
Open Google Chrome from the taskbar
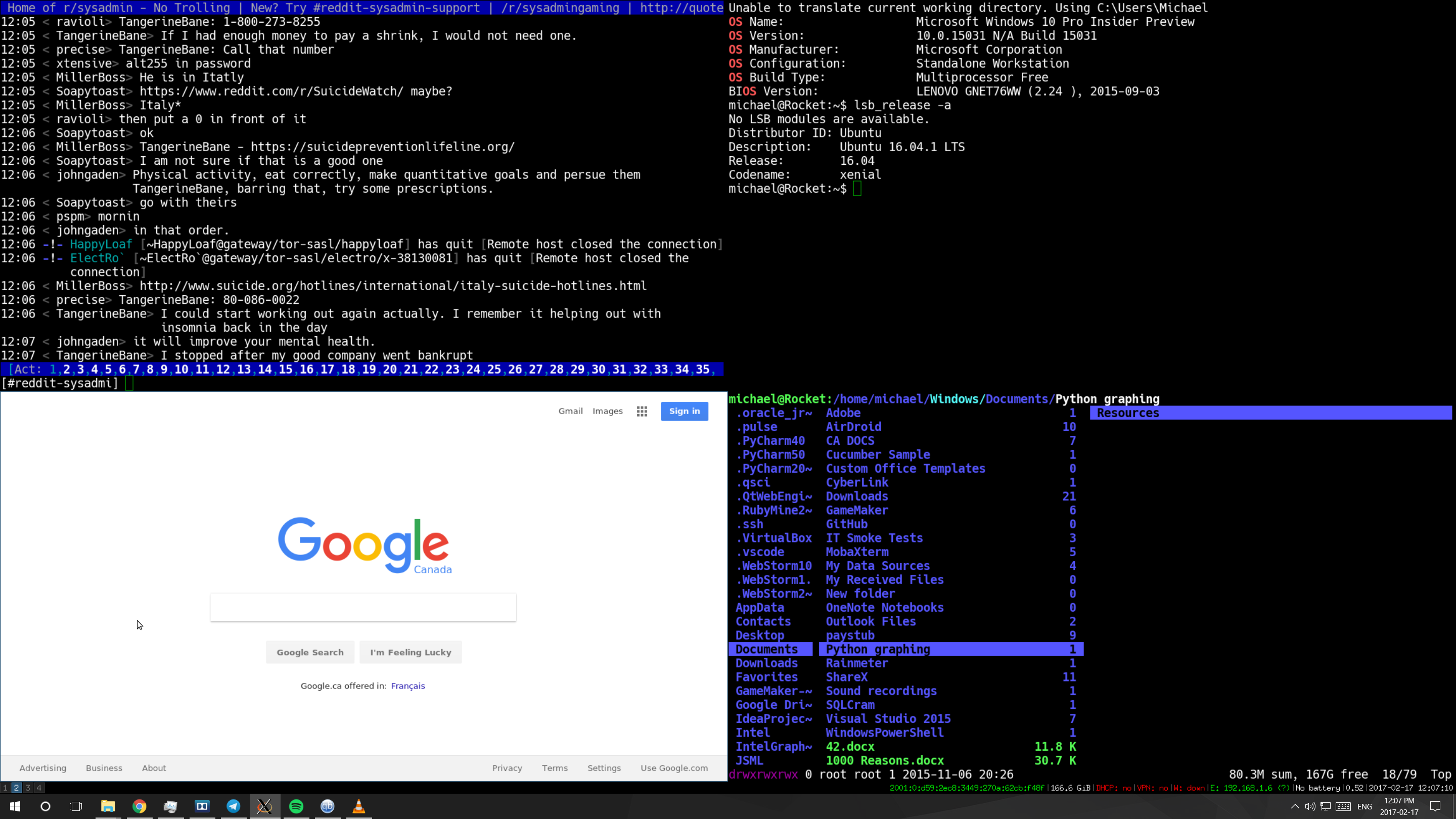coord(139,806)
